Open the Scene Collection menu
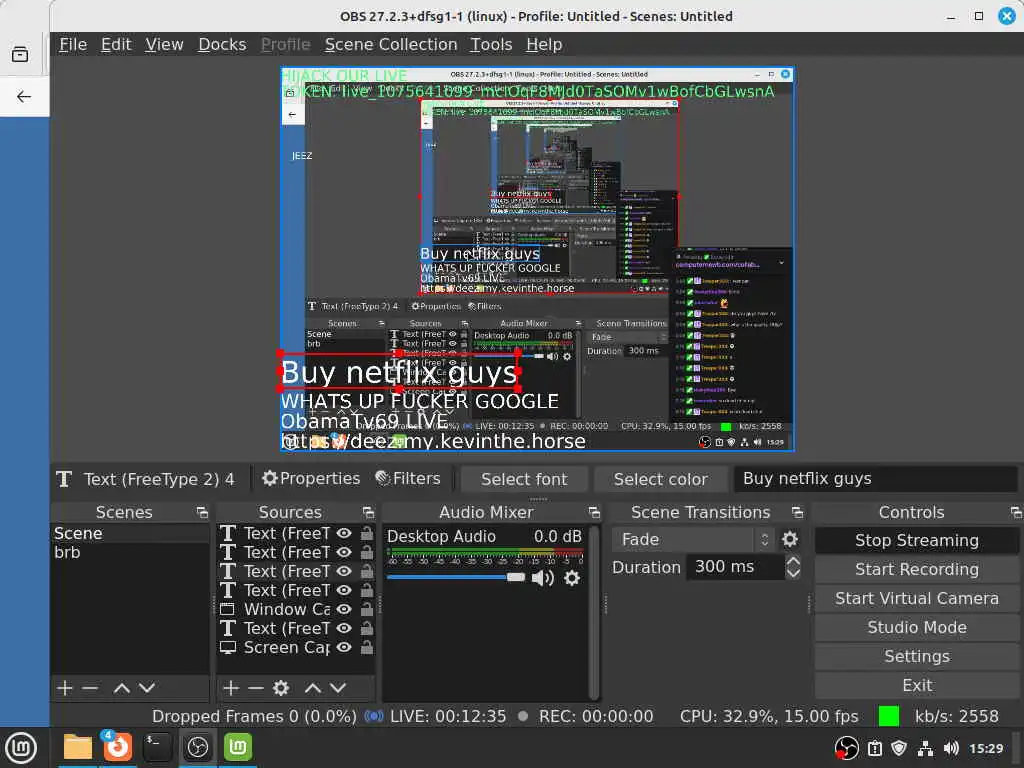This screenshot has width=1024, height=768. pyautogui.click(x=391, y=44)
